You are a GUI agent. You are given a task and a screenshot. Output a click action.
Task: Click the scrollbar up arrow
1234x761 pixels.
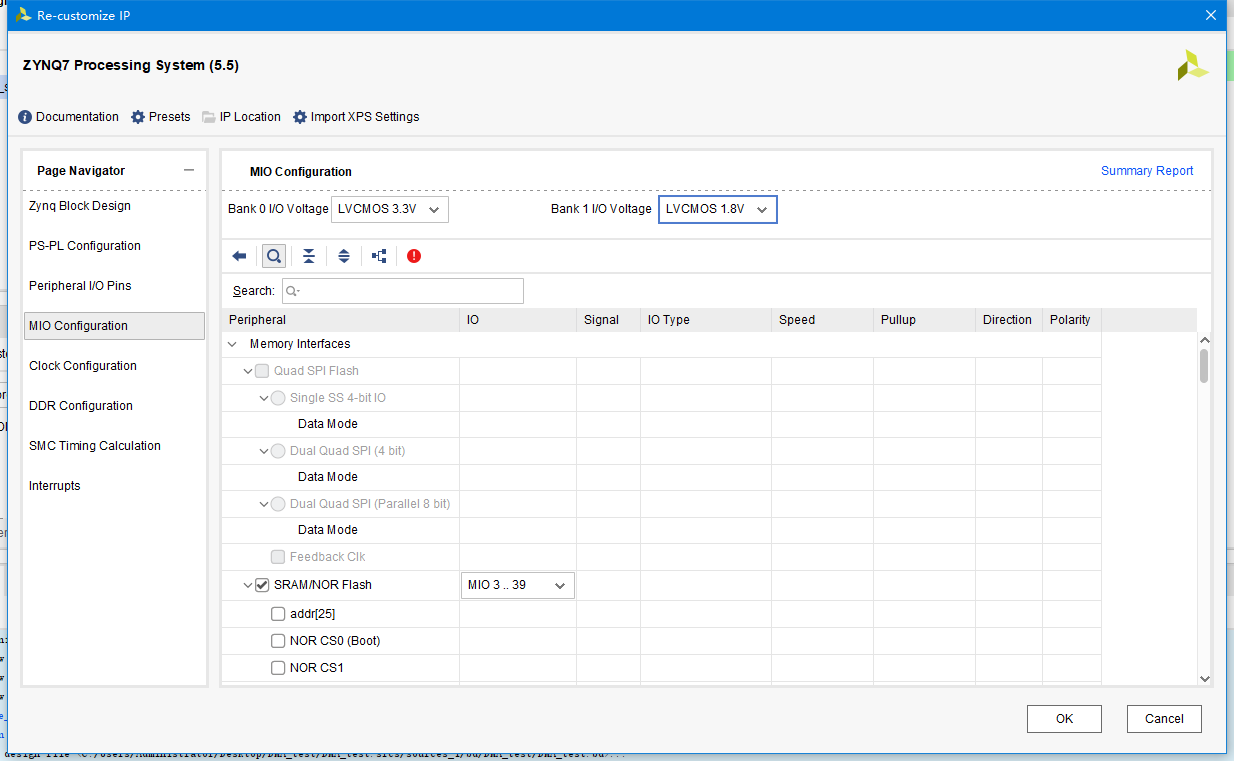tap(1204, 340)
